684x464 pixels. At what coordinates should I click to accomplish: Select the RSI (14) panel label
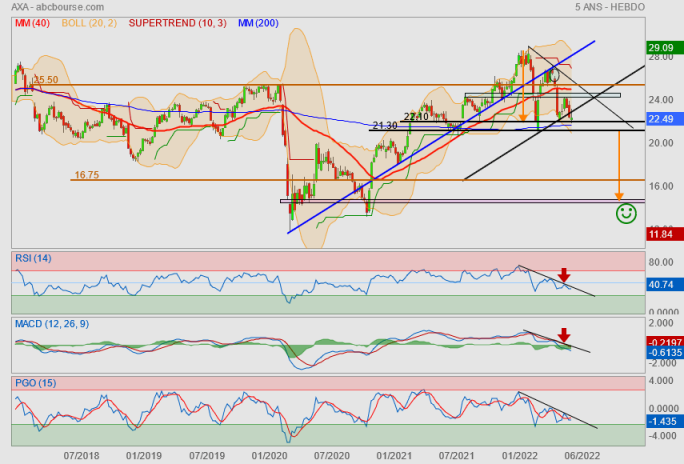[33, 259]
